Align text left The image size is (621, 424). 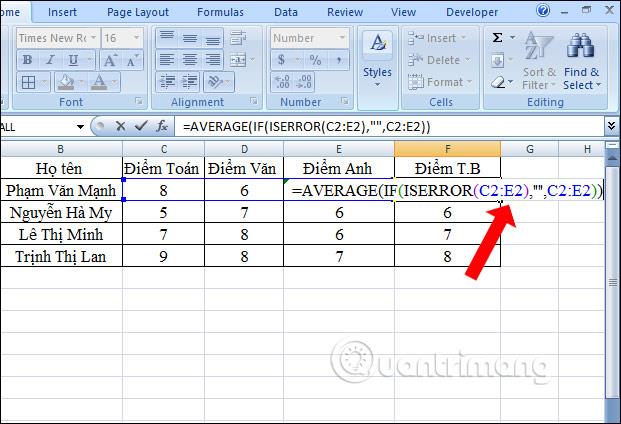pos(167,60)
